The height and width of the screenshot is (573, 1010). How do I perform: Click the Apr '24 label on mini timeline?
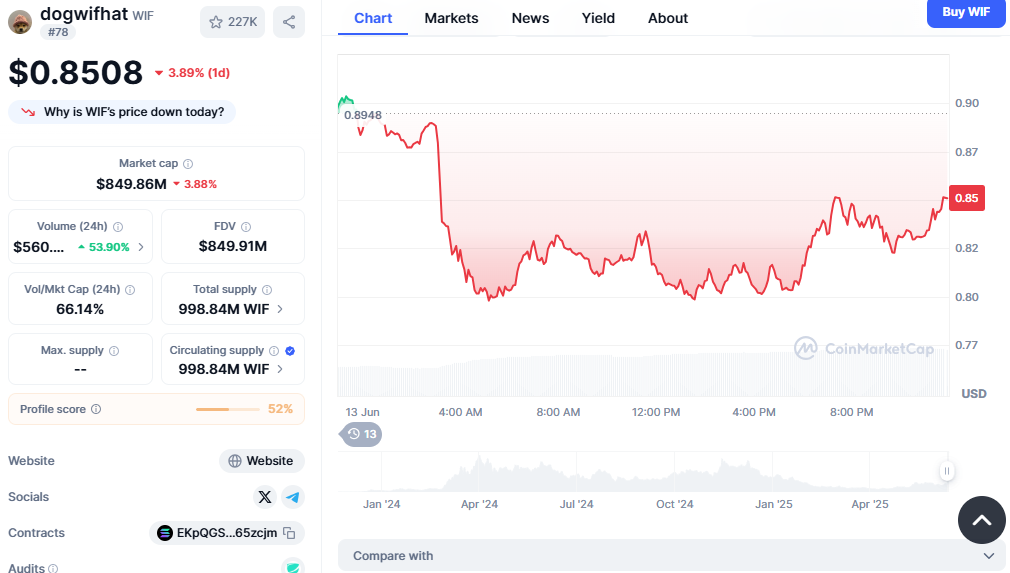coord(479,504)
